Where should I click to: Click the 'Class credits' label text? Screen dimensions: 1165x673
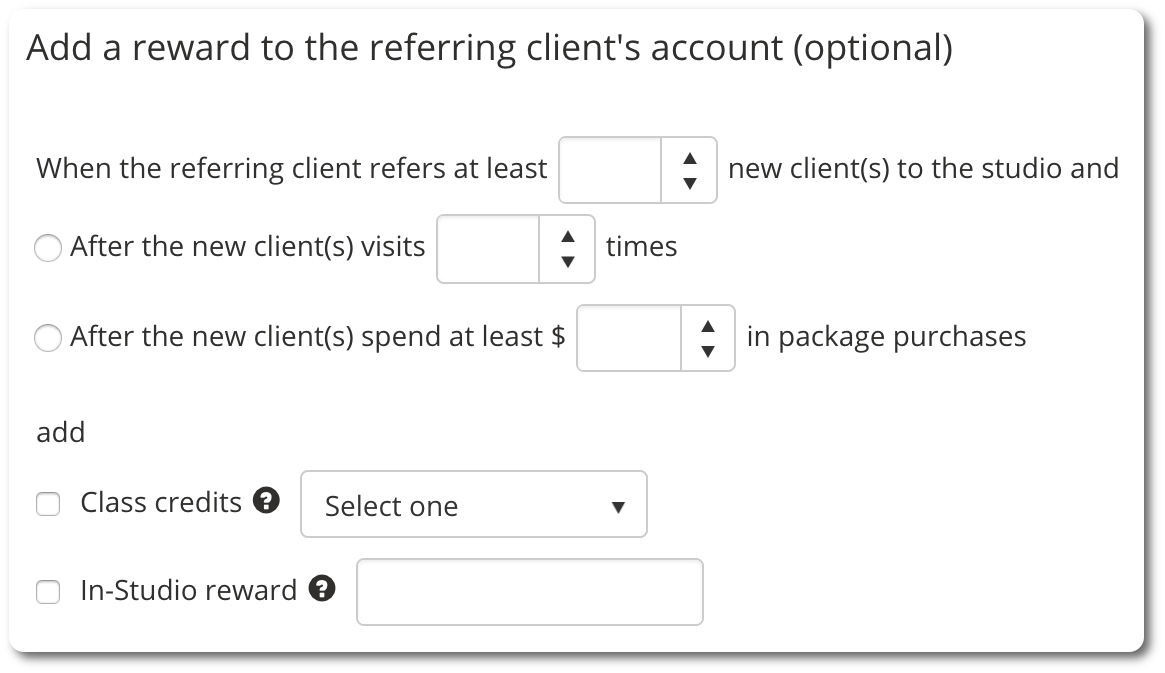[x=161, y=502]
